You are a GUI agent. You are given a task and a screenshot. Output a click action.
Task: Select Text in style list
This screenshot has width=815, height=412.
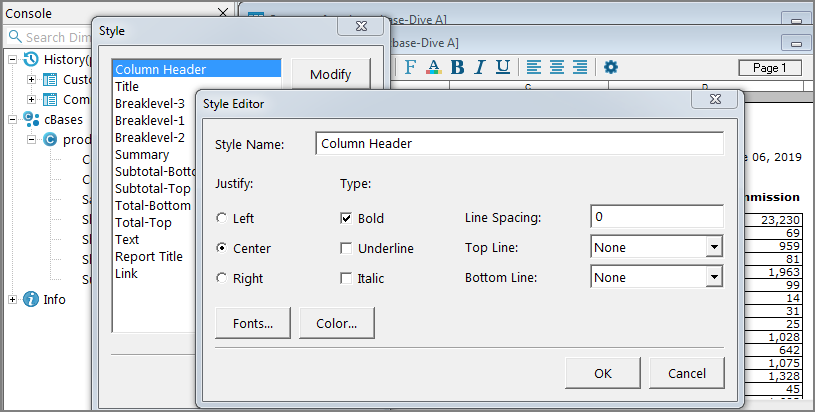click(127, 240)
